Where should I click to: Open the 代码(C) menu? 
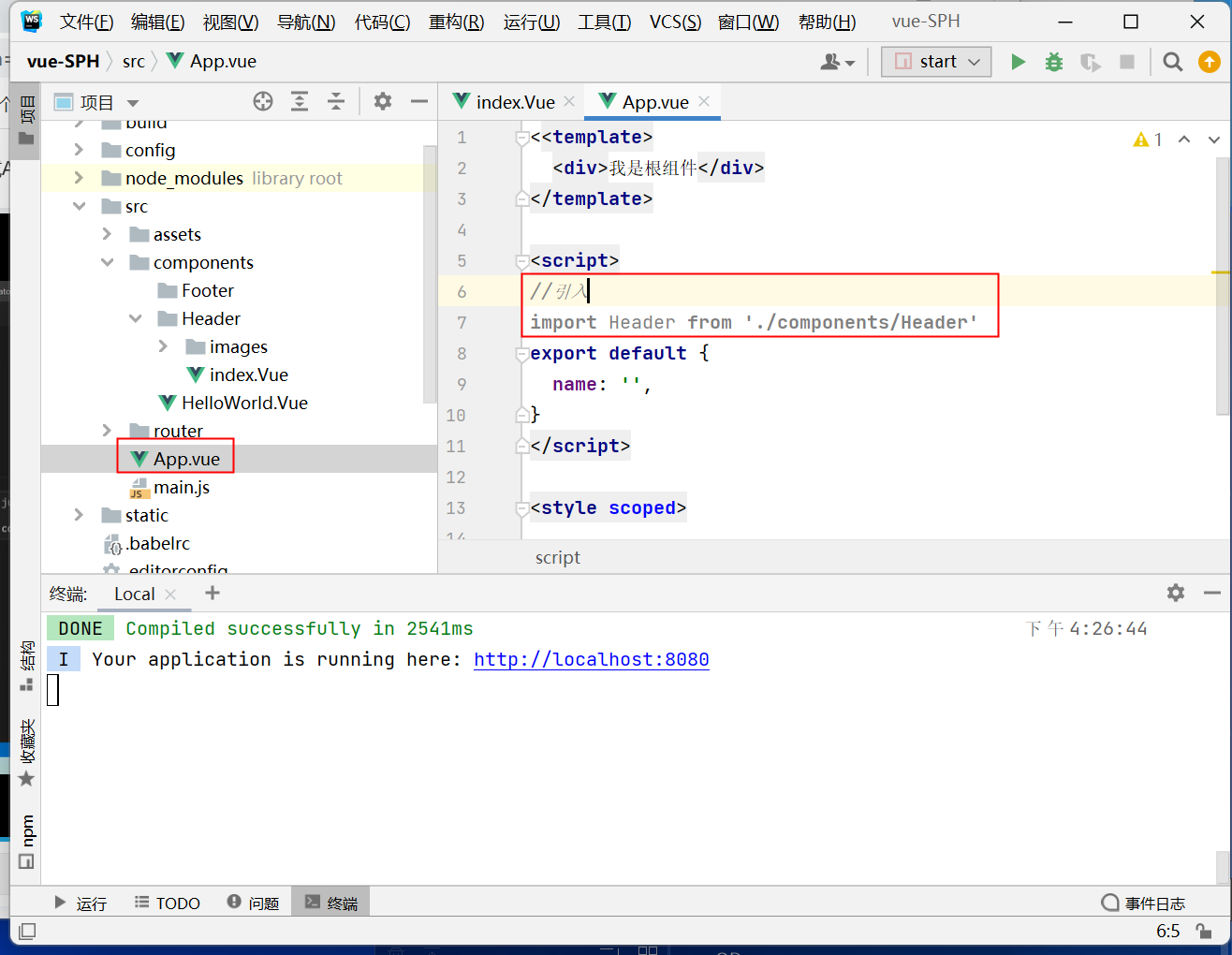click(x=382, y=22)
